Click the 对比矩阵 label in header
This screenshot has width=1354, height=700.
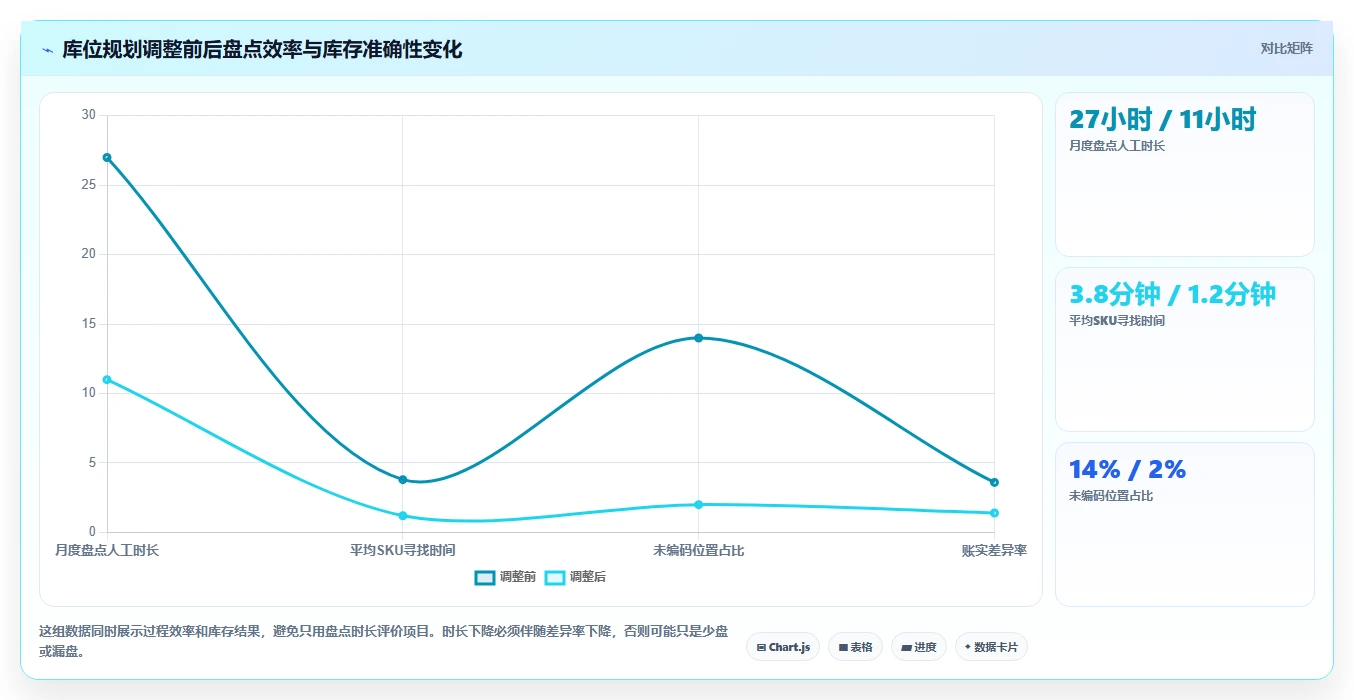pos(1287,48)
